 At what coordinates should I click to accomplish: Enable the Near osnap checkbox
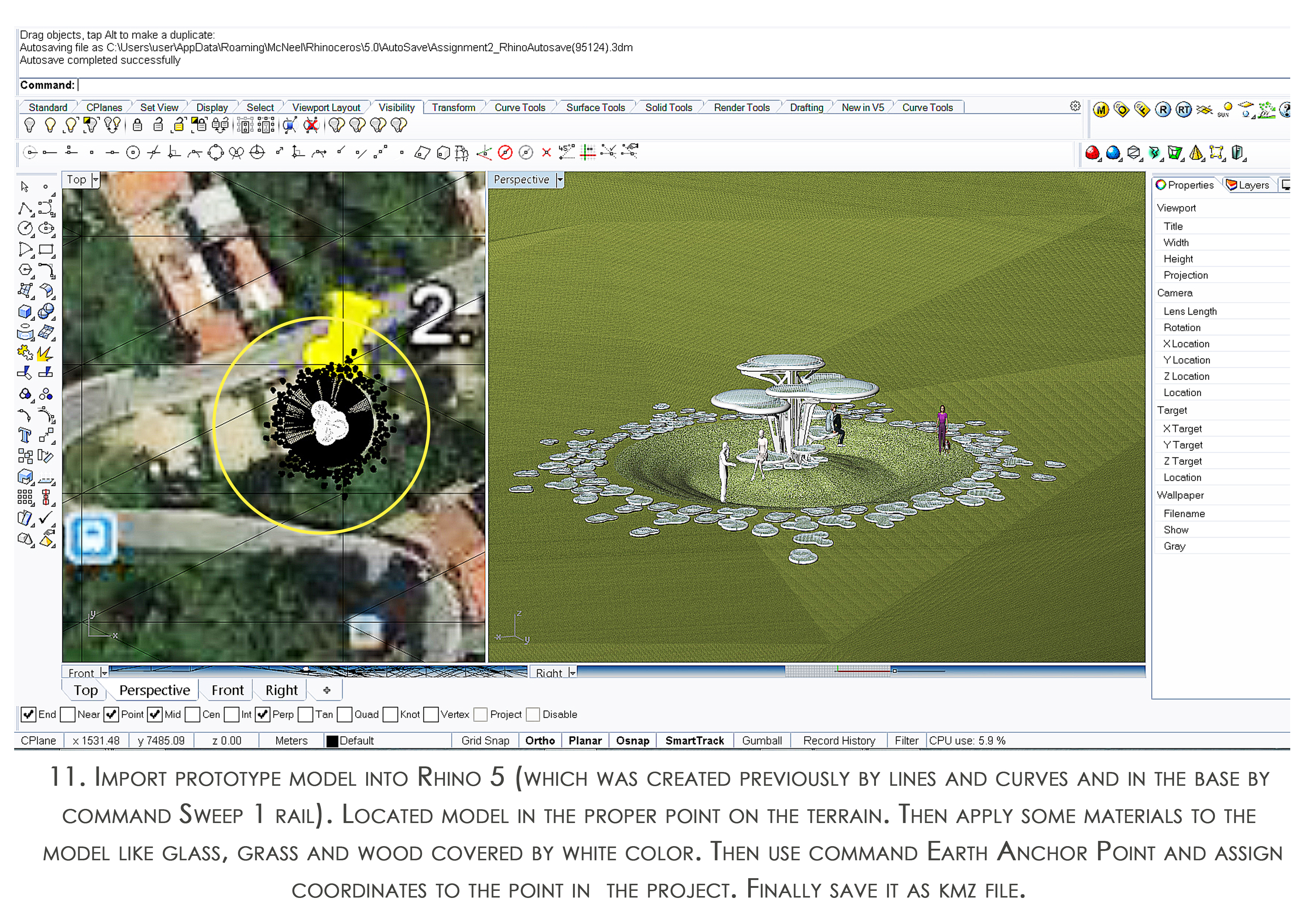[x=68, y=715]
